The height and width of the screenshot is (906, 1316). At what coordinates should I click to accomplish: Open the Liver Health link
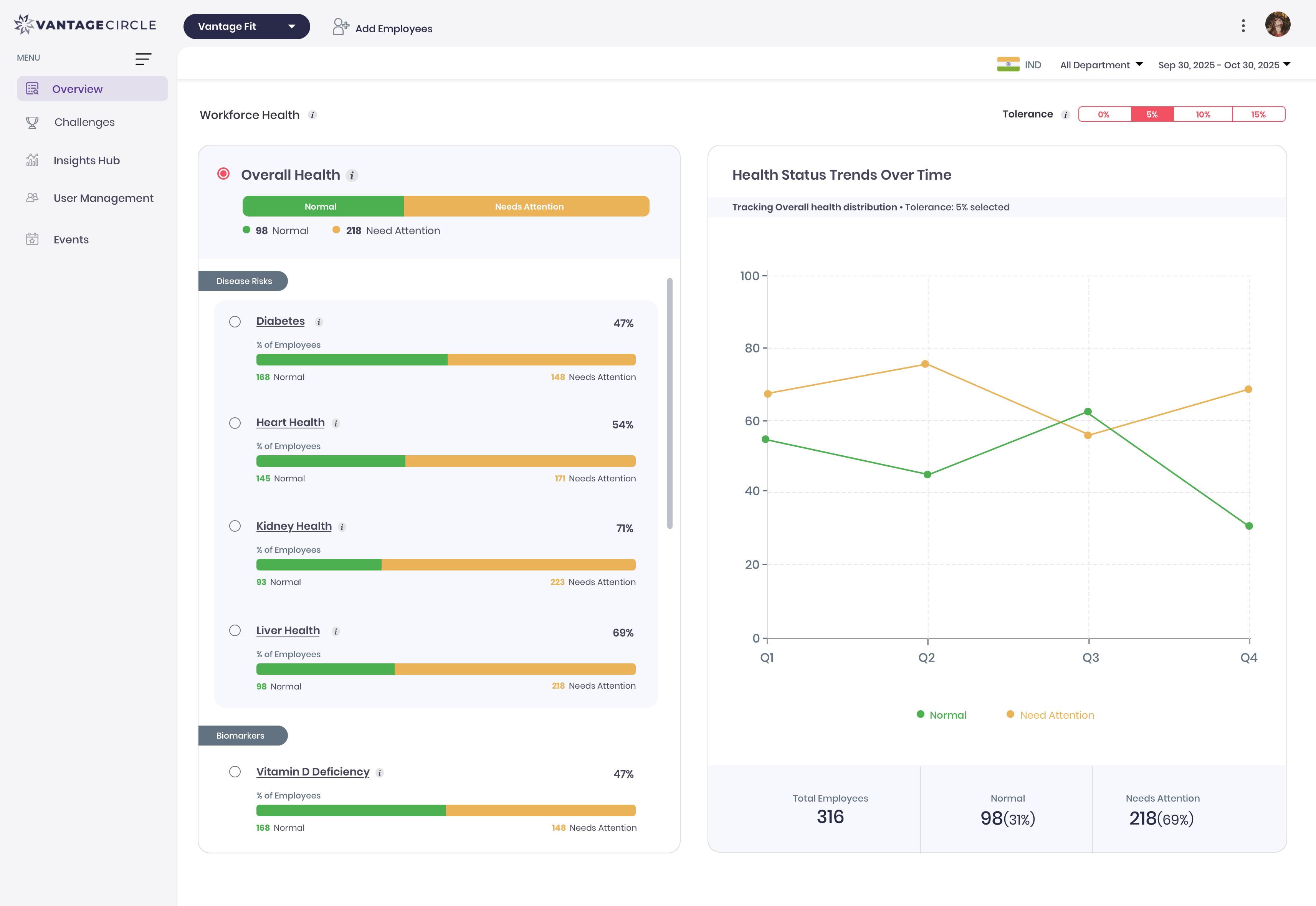(x=288, y=630)
